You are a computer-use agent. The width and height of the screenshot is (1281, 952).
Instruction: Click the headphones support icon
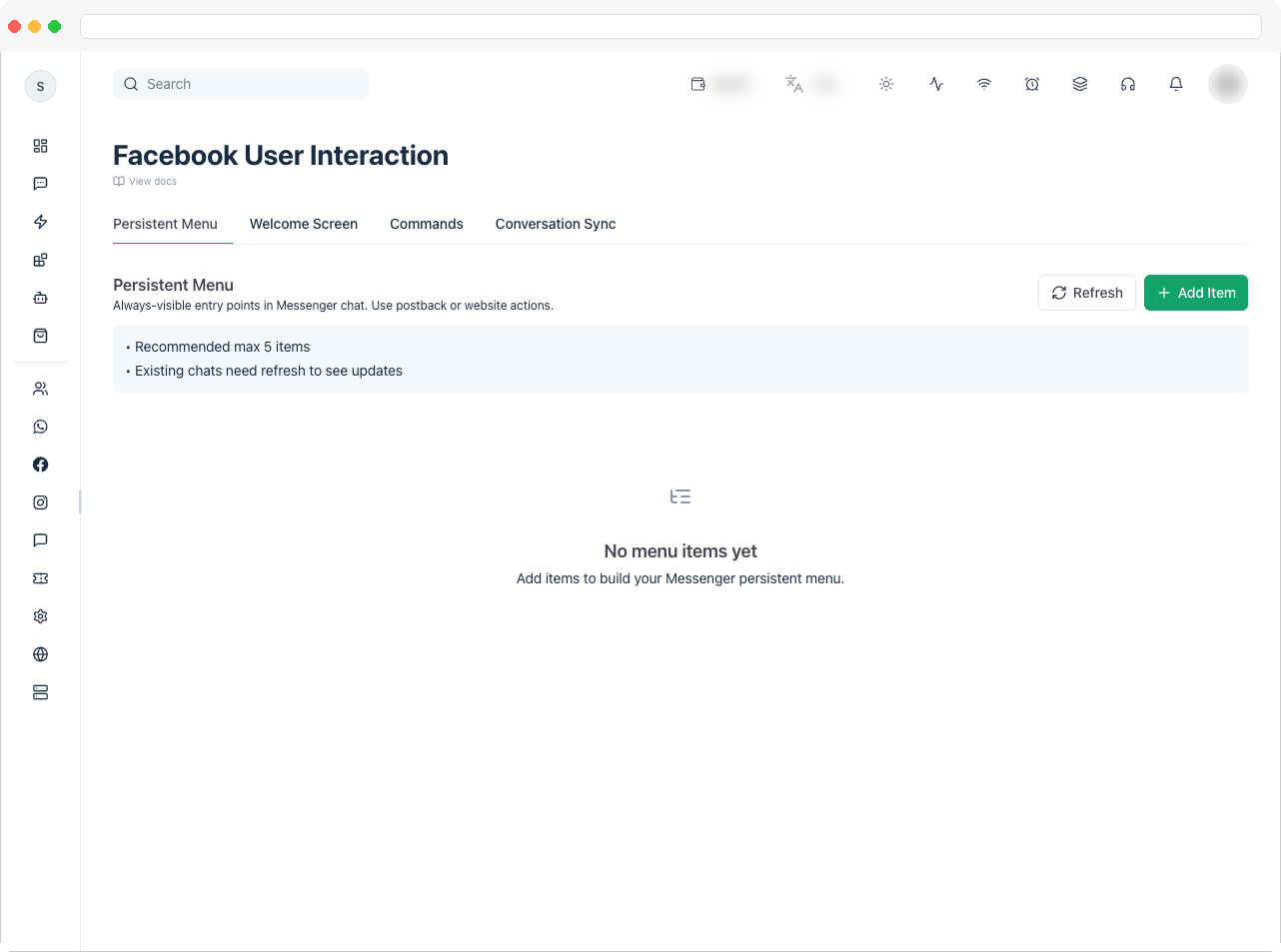[1128, 84]
